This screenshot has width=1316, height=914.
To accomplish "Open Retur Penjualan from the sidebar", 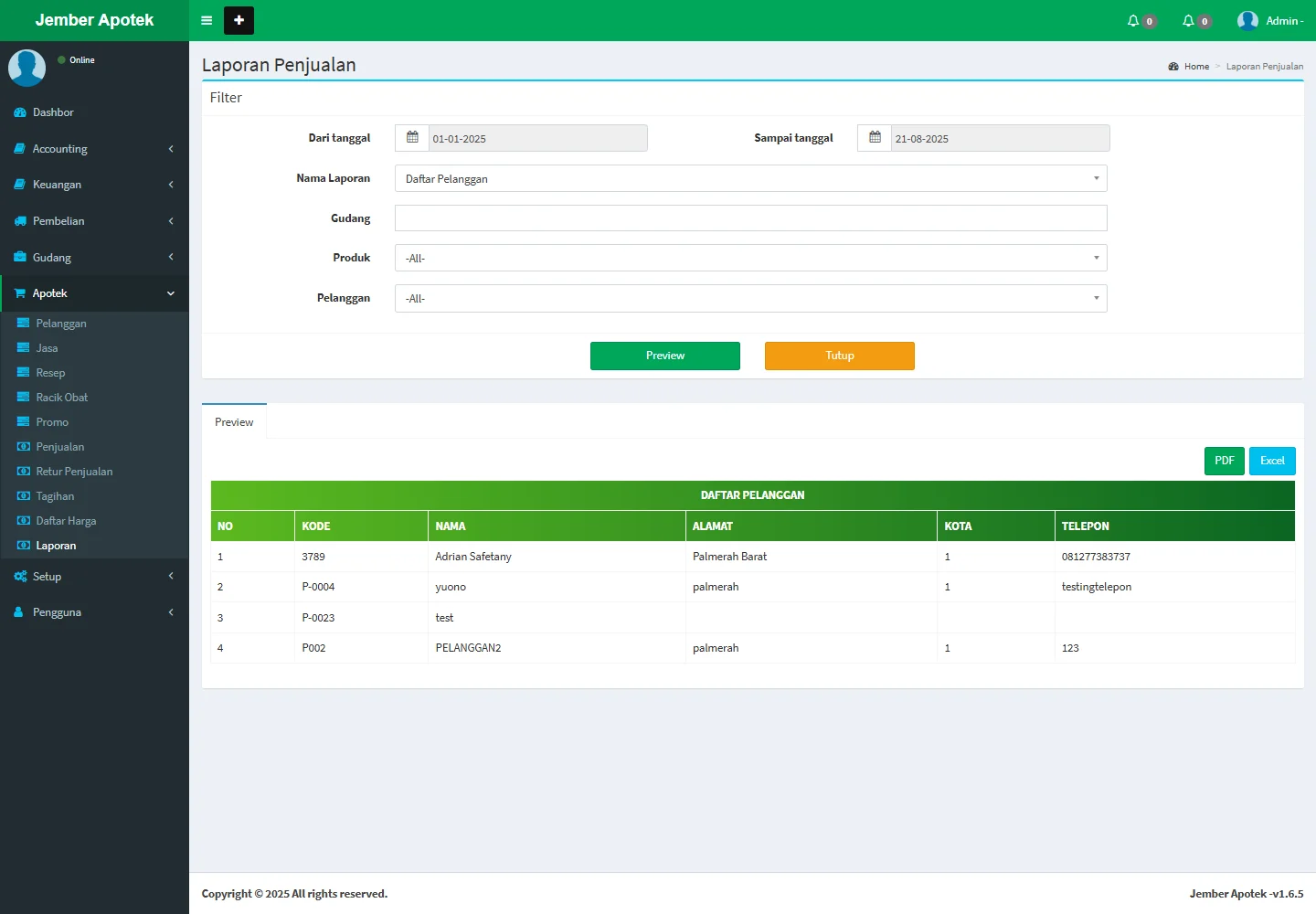I will point(74,472).
